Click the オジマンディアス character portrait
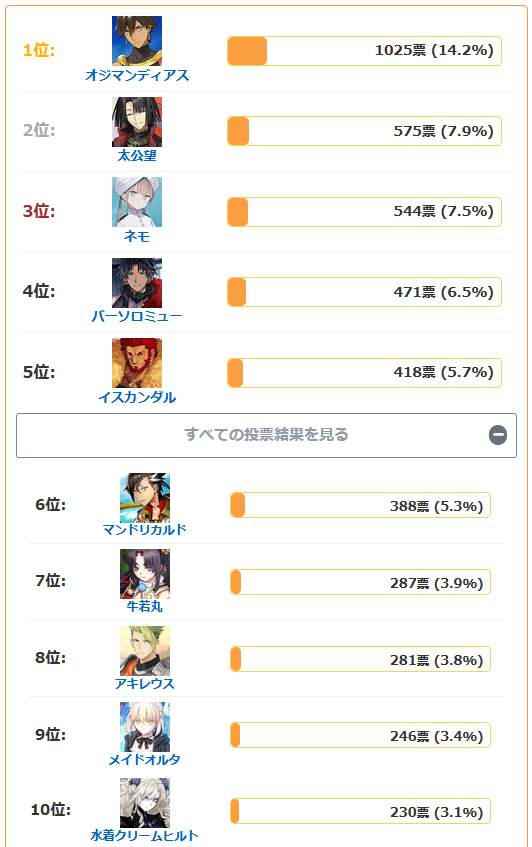 (137, 41)
